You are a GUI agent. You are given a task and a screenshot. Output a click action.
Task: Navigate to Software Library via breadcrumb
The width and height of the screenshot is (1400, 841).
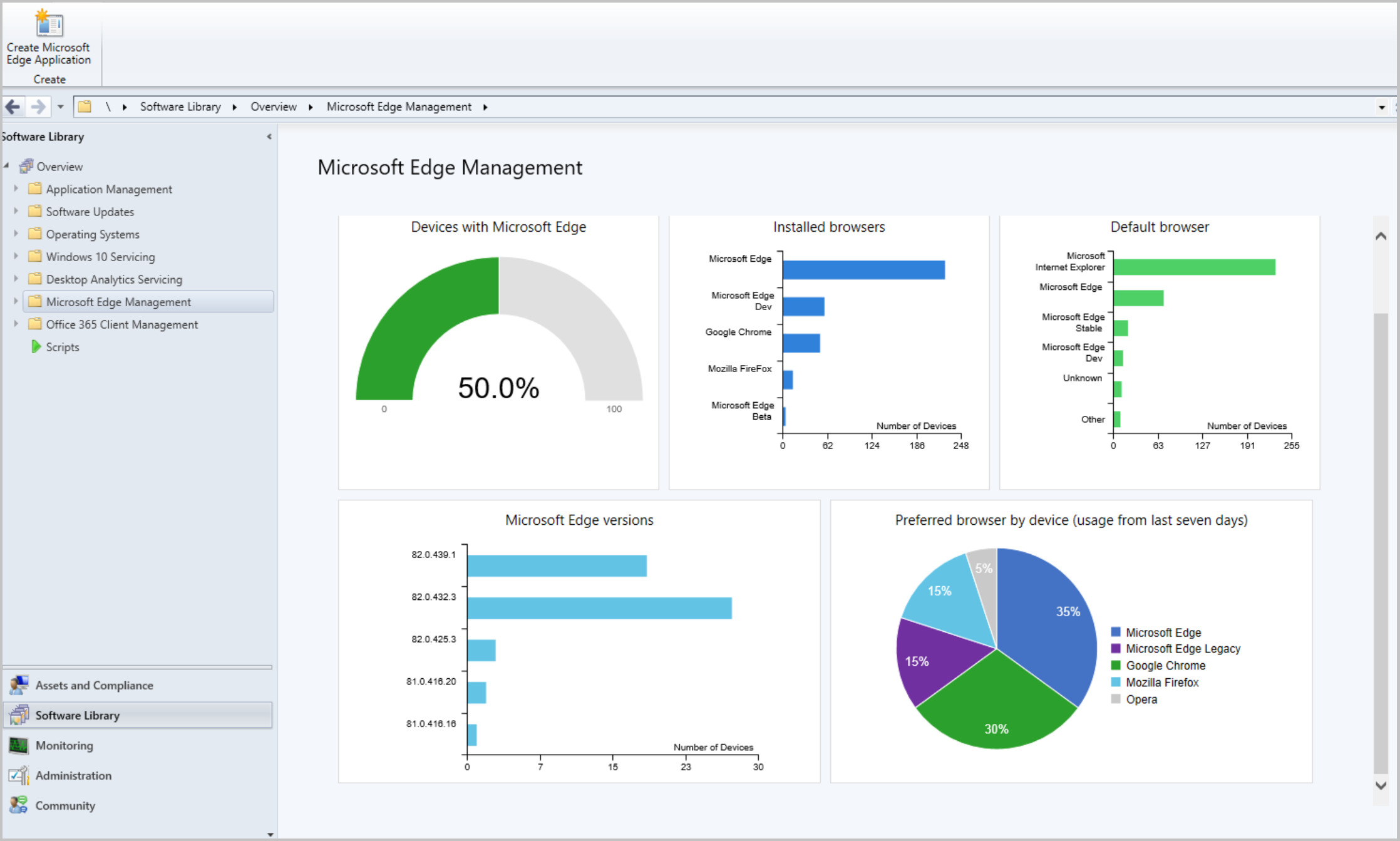[180, 106]
